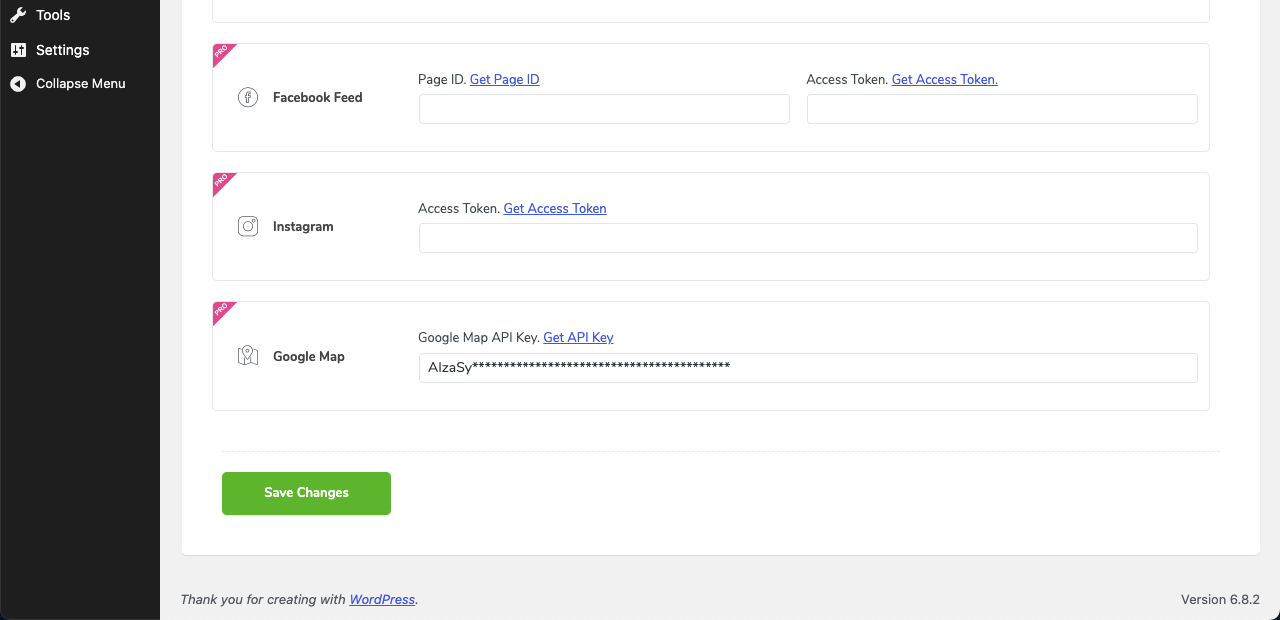Select Collapse Menu in sidebar
This screenshot has width=1280, height=620.
(80, 84)
